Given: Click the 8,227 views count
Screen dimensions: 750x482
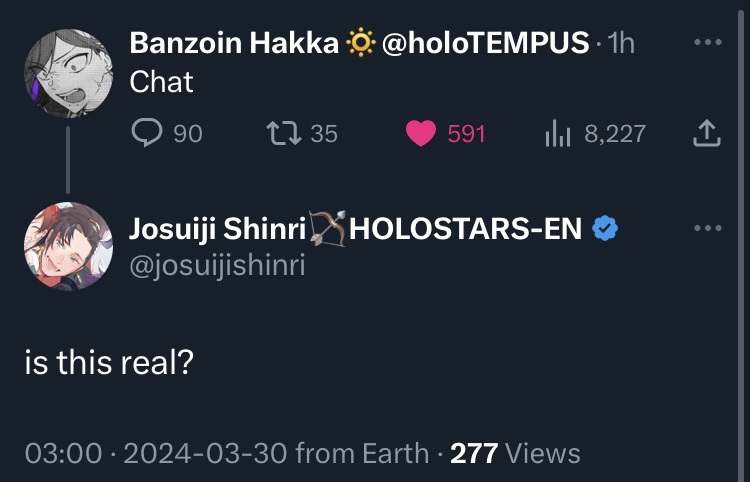Looking at the screenshot, I should tap(615, 133).
